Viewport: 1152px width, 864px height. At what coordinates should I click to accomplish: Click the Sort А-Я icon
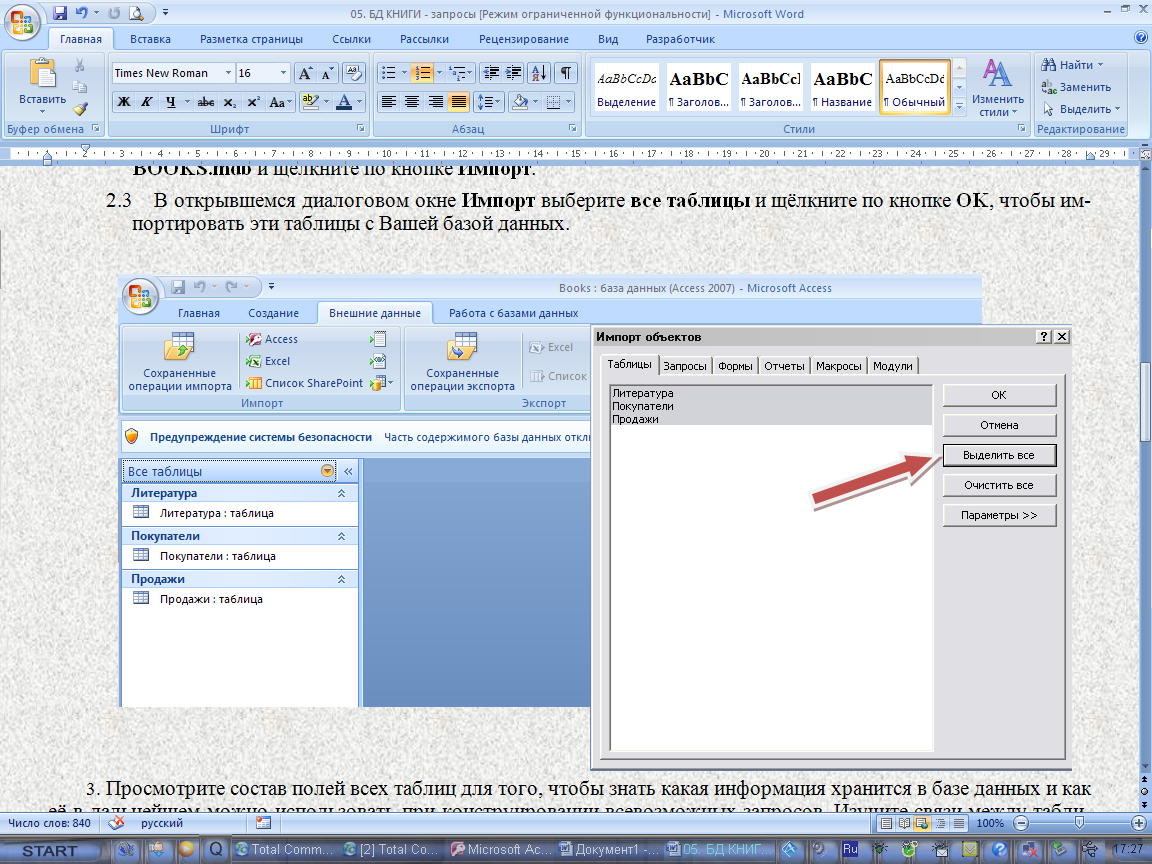539,73
